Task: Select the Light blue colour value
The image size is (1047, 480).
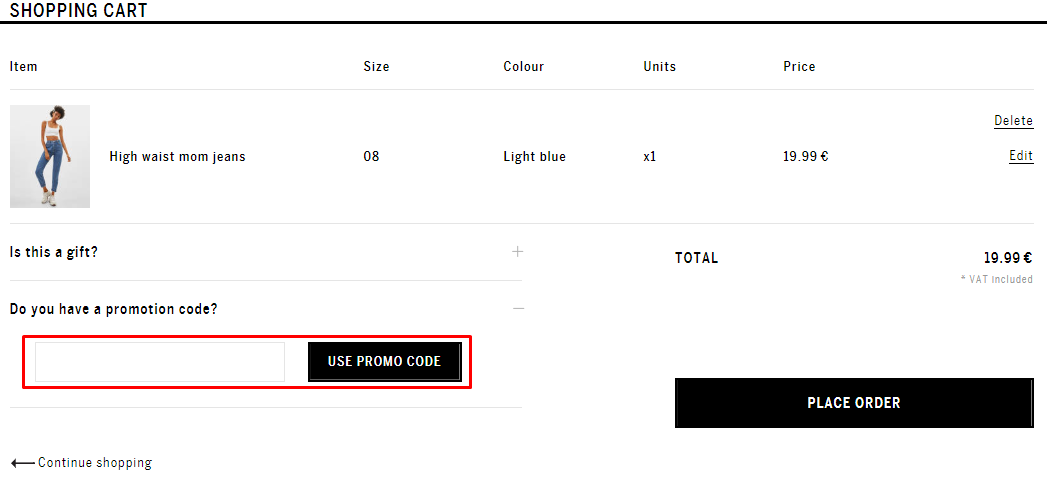Action: (535, 157)
